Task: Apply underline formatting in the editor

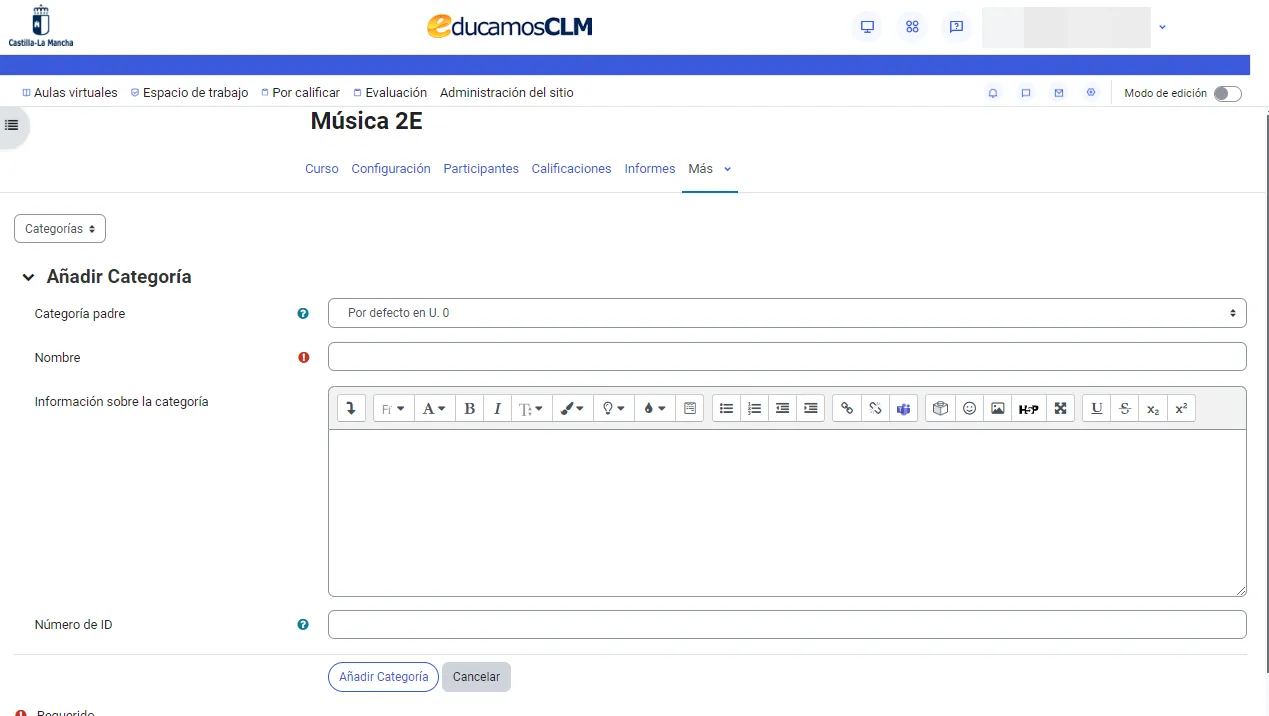Action: point(1097,408)
